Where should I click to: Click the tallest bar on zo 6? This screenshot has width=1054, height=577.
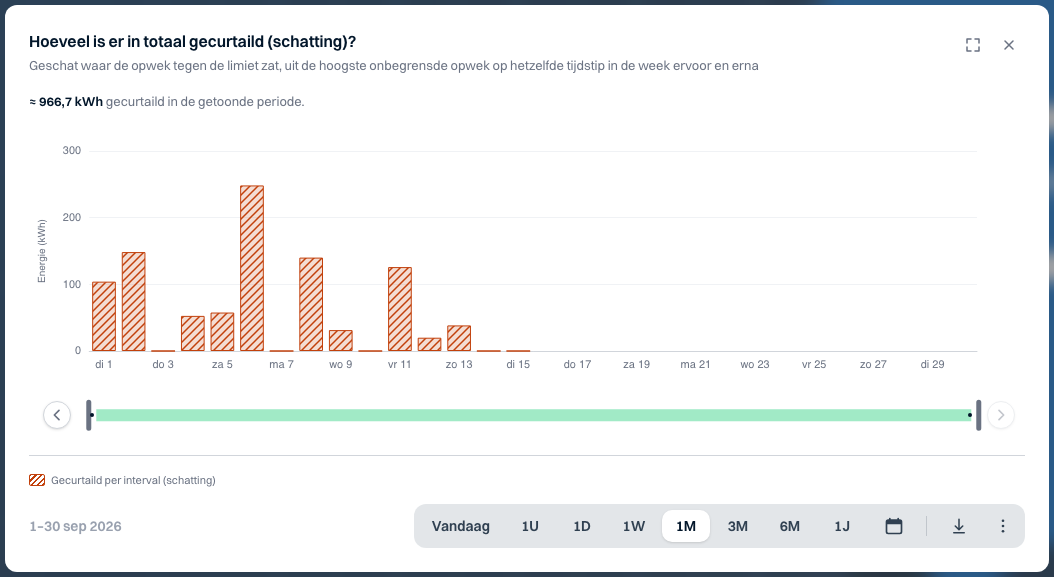point(252,268)
